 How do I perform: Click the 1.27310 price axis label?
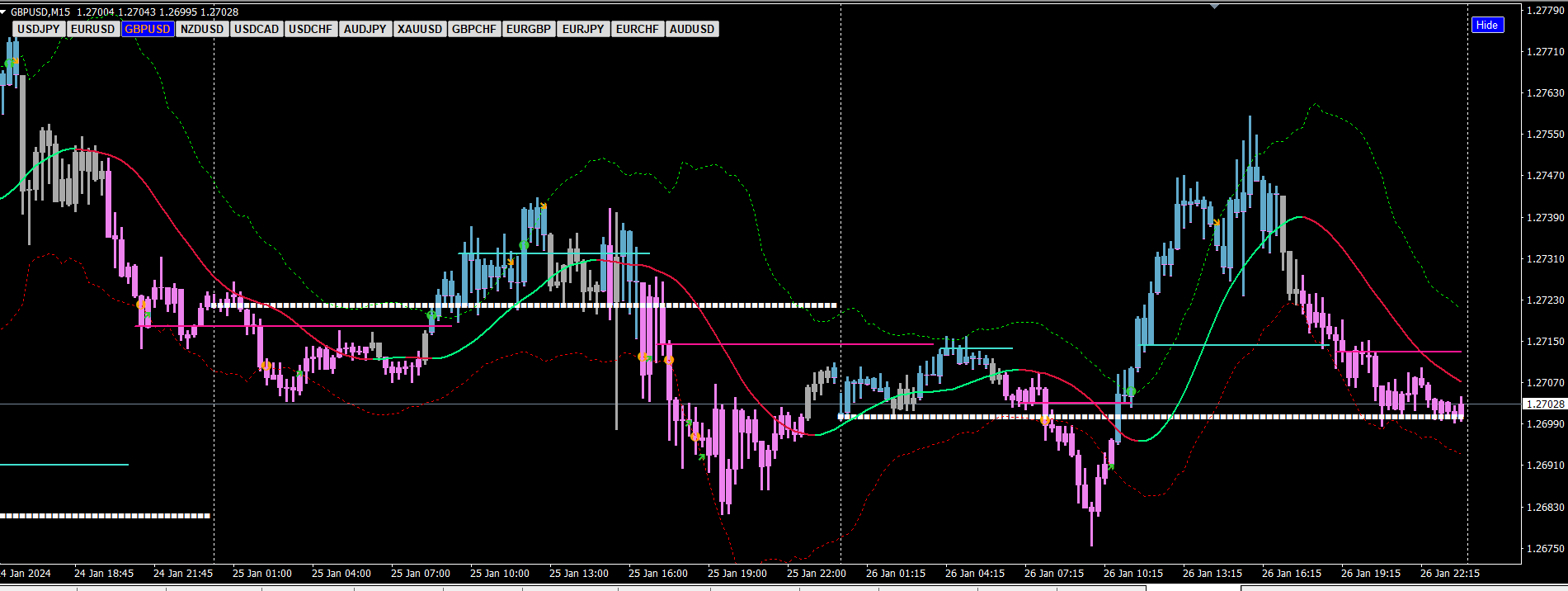pos(1545,258)
